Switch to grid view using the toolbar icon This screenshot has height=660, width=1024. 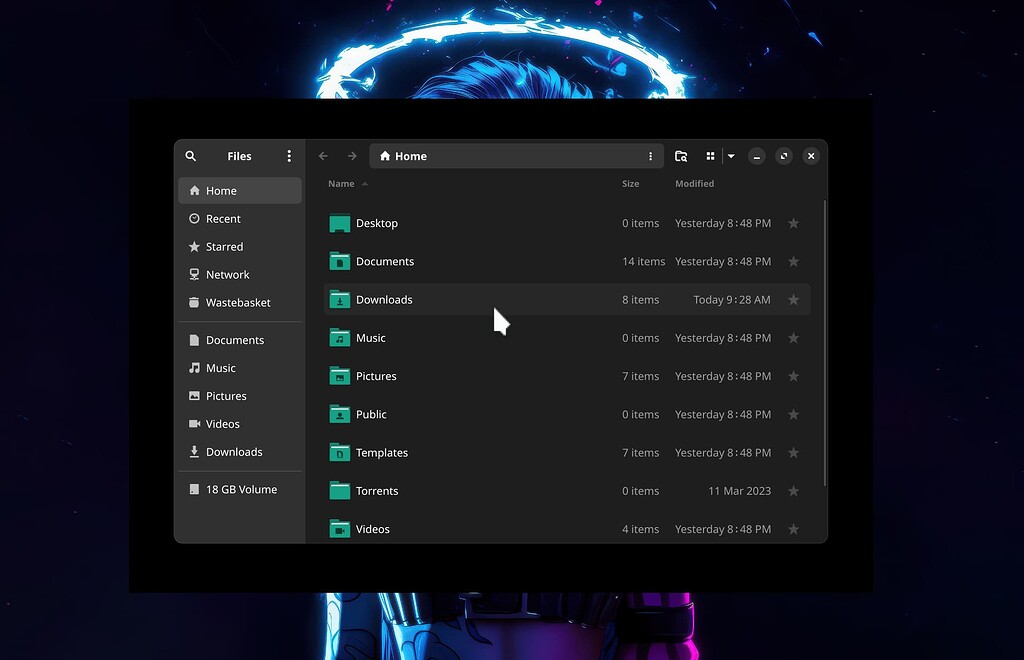(710, 156)
